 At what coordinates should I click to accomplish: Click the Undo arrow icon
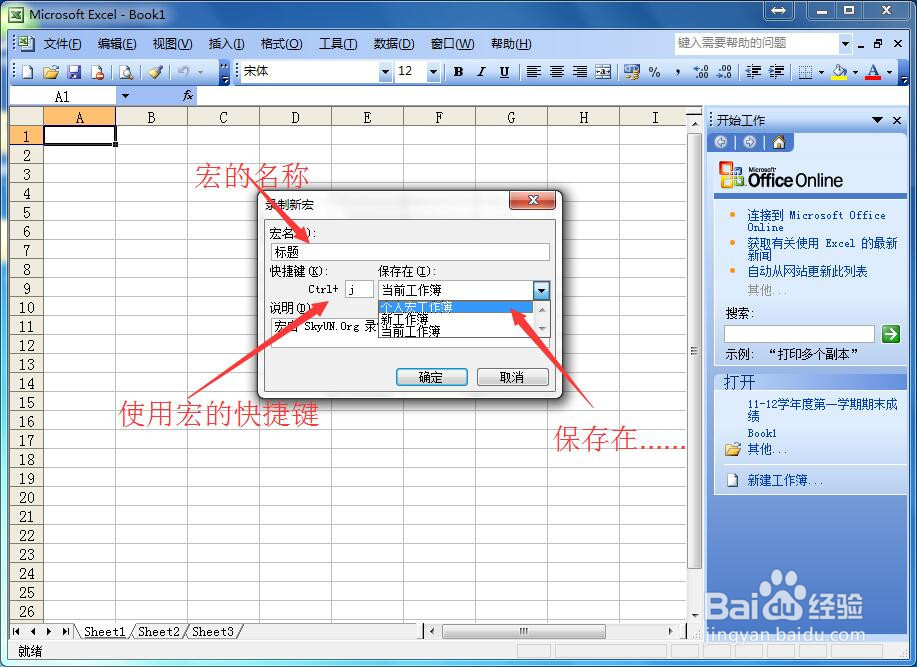coord(184,72)
